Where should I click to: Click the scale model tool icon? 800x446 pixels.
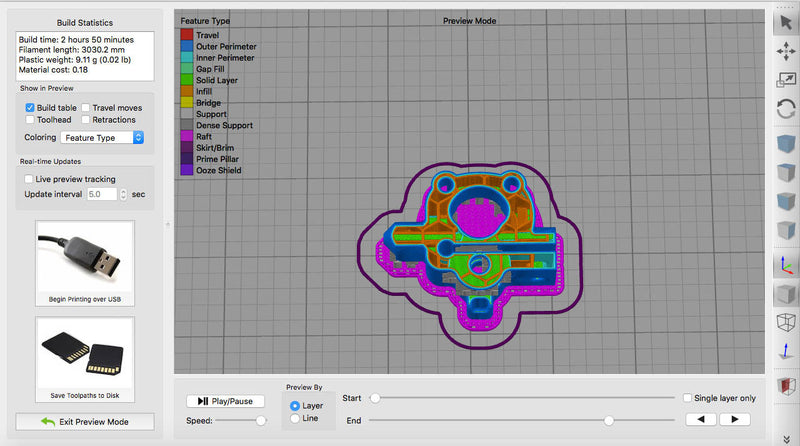pos(785,79)
